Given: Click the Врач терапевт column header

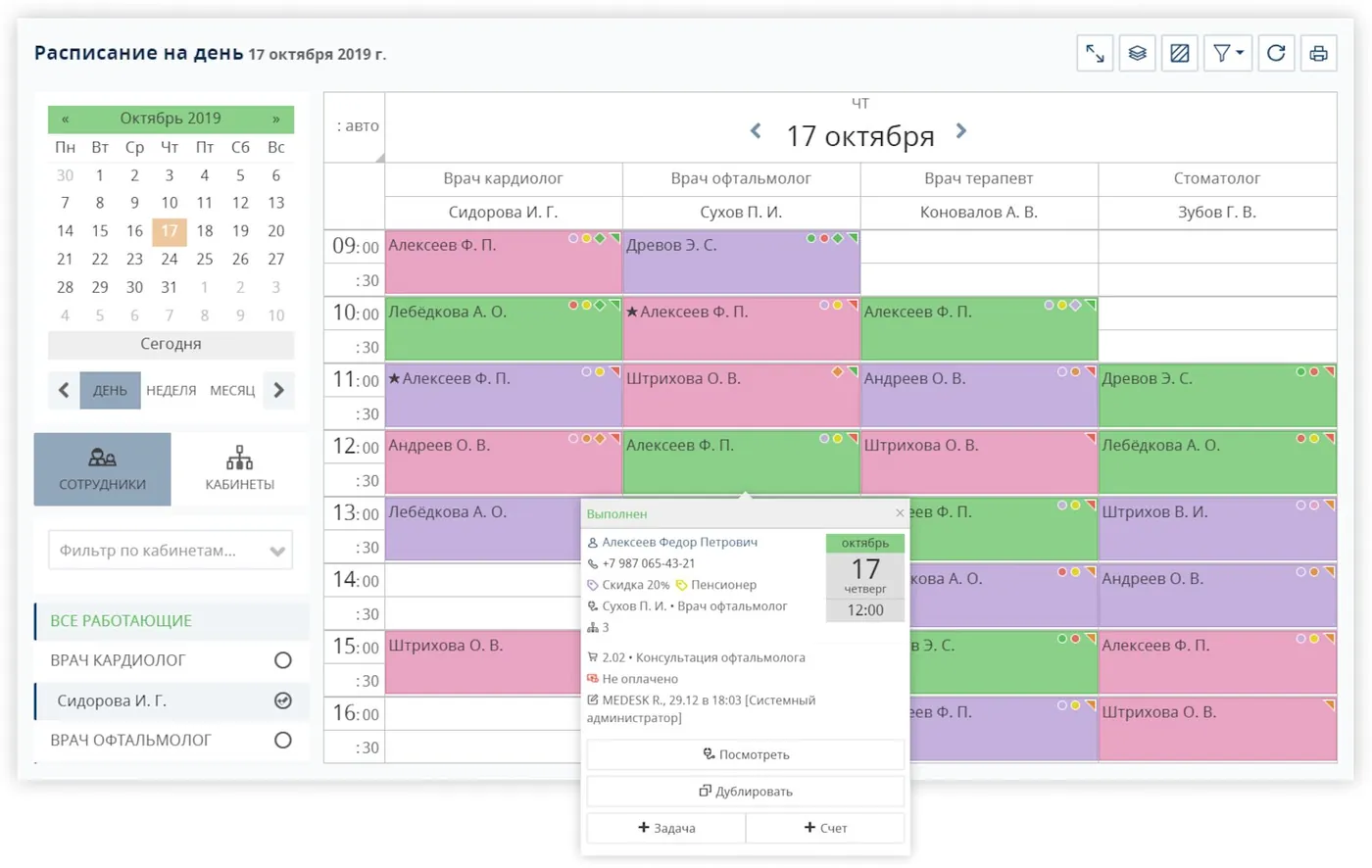Looking at the screenshot, I should pos(979,178).
